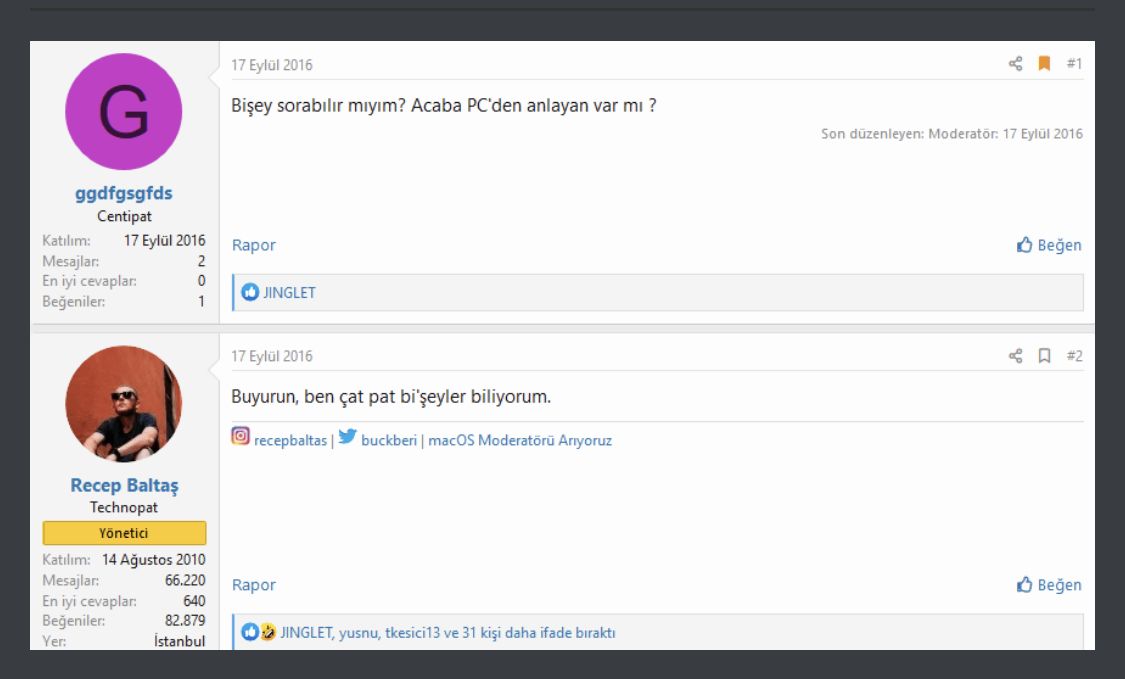
Task: Report the first post via Rapor
Action: (253, 245)
